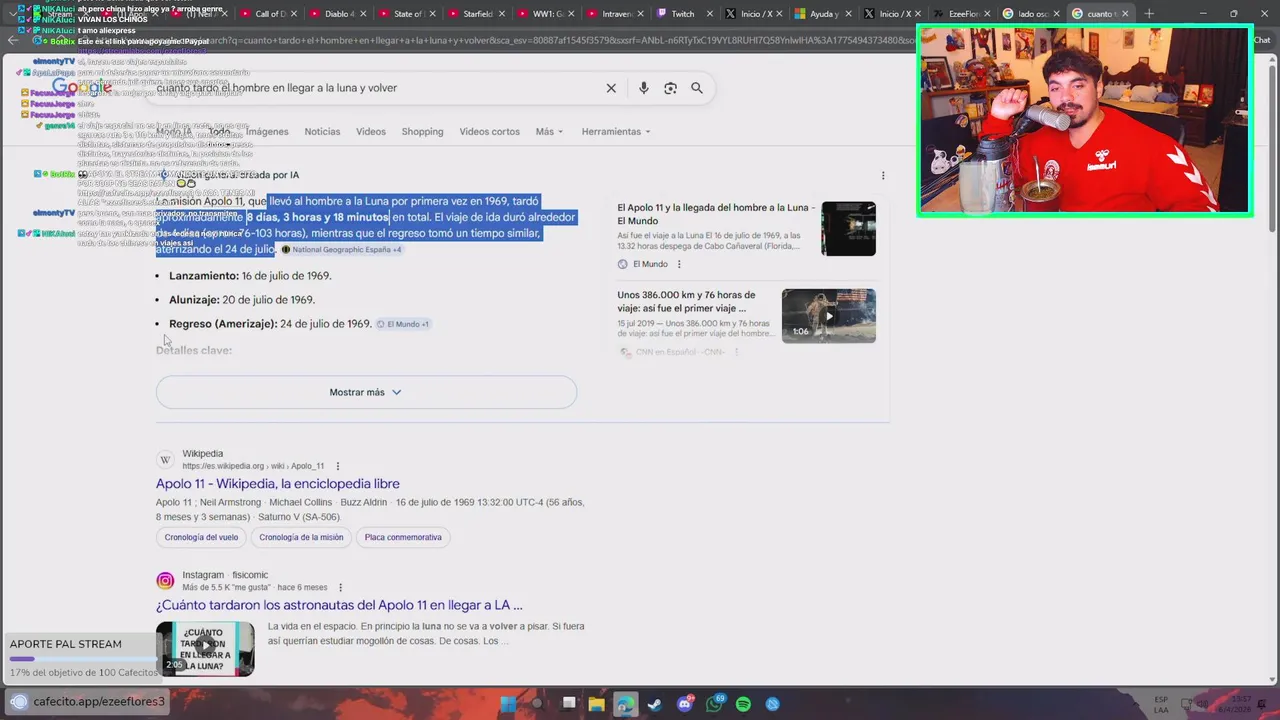Open three-dot menu beside Wikipedia result URL

click(x=338, y=466)
